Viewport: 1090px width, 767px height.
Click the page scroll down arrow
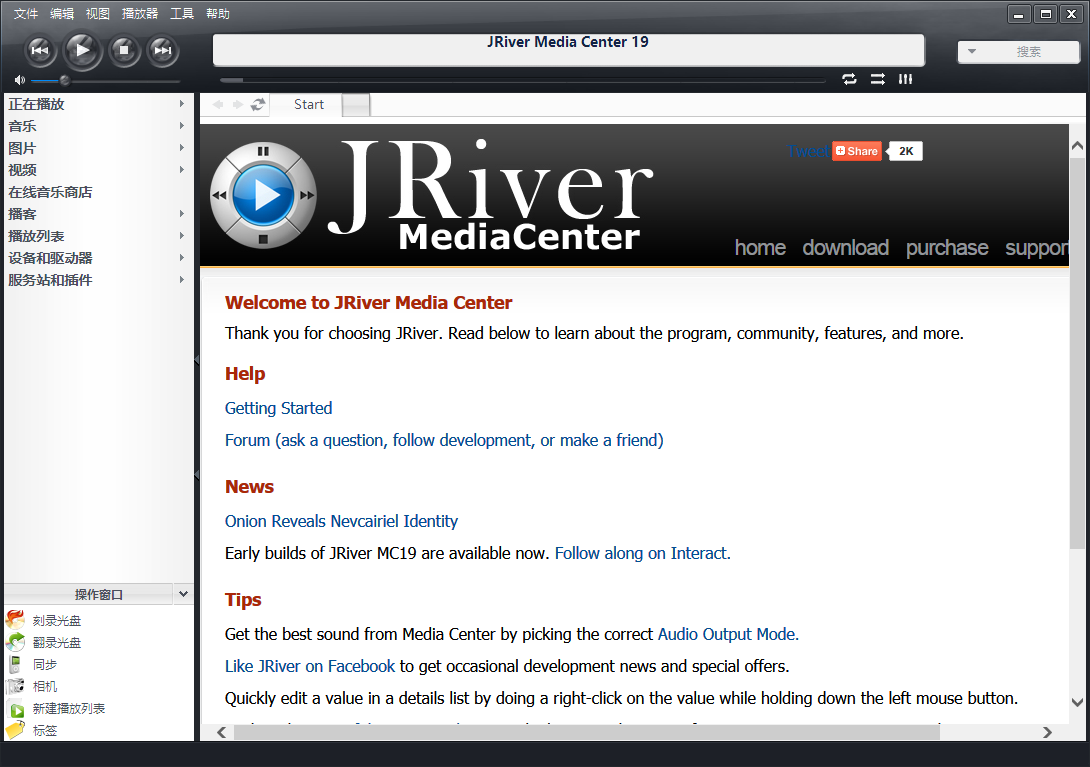click(x=1077, y=702)
